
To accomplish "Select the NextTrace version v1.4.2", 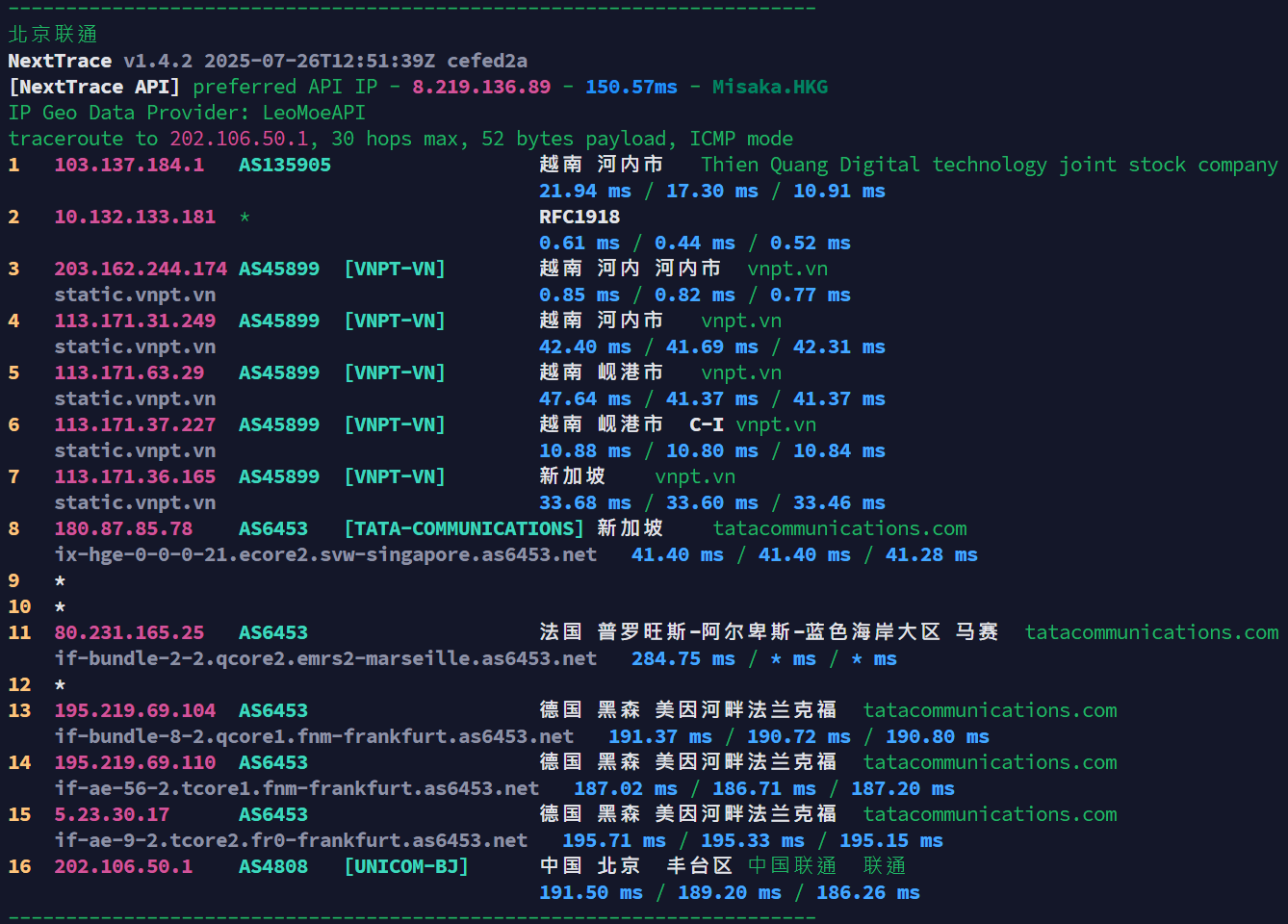I will coord(158,61).
